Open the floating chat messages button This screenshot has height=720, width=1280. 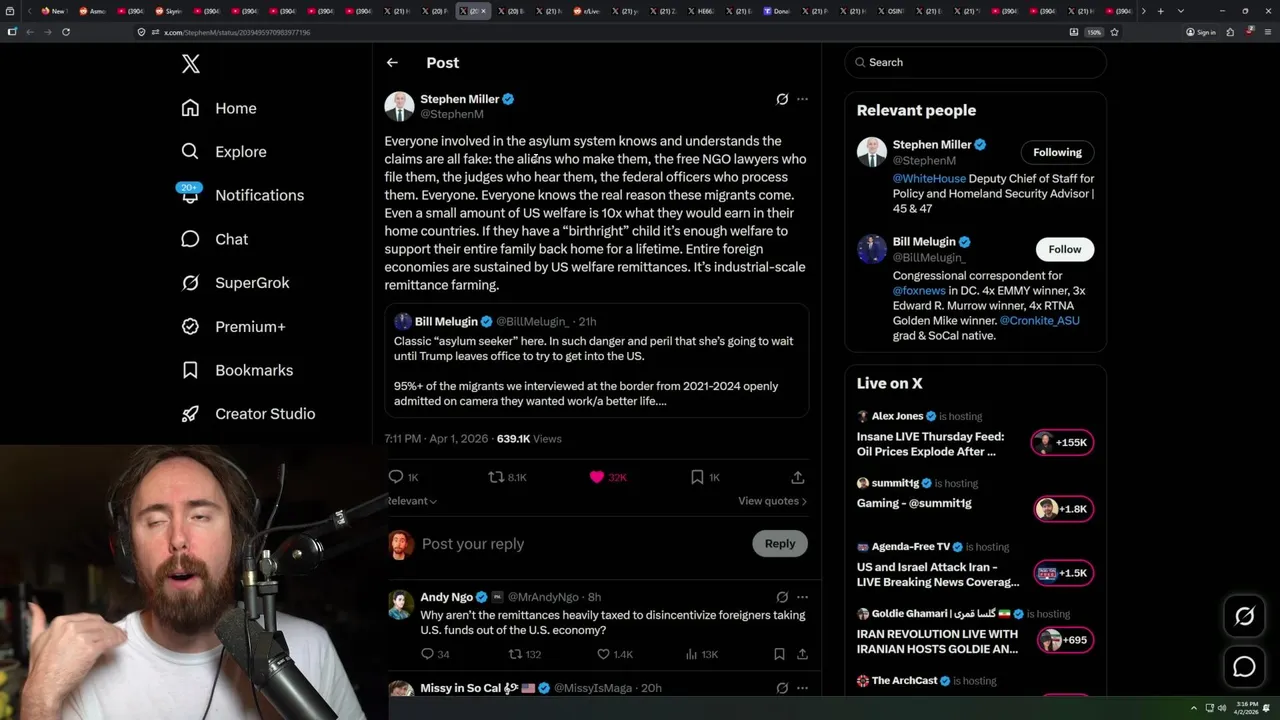[x=1244, y=666]
